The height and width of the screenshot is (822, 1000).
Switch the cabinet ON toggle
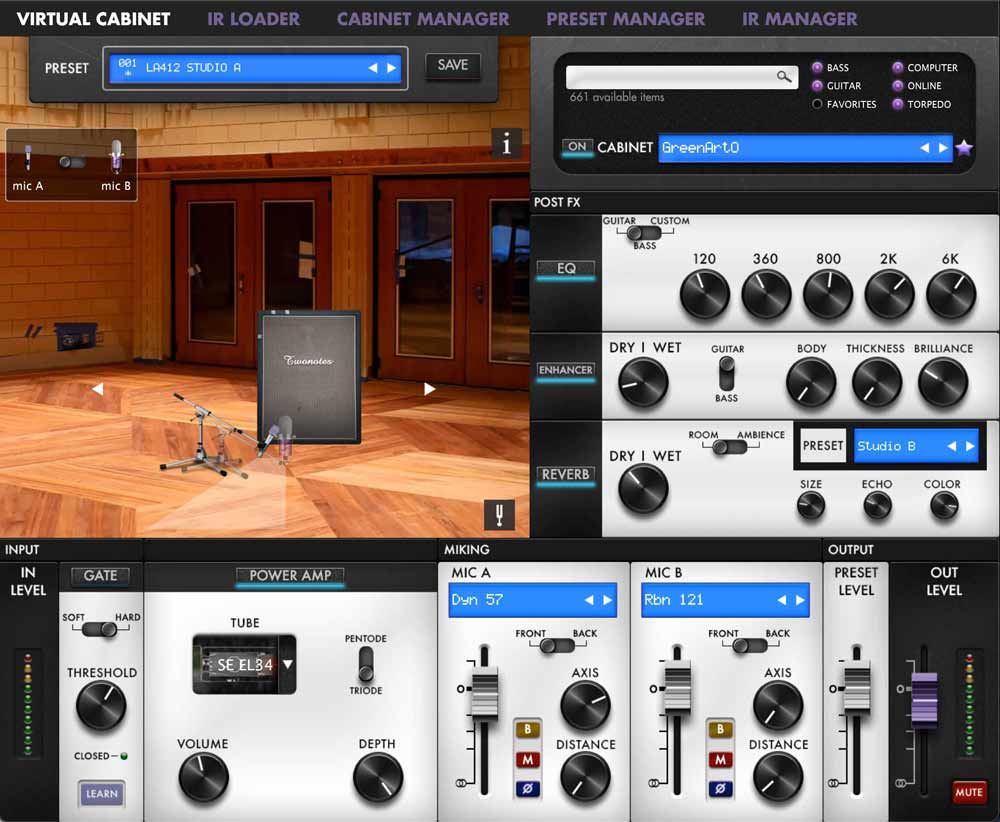click(x=577, y=147)
